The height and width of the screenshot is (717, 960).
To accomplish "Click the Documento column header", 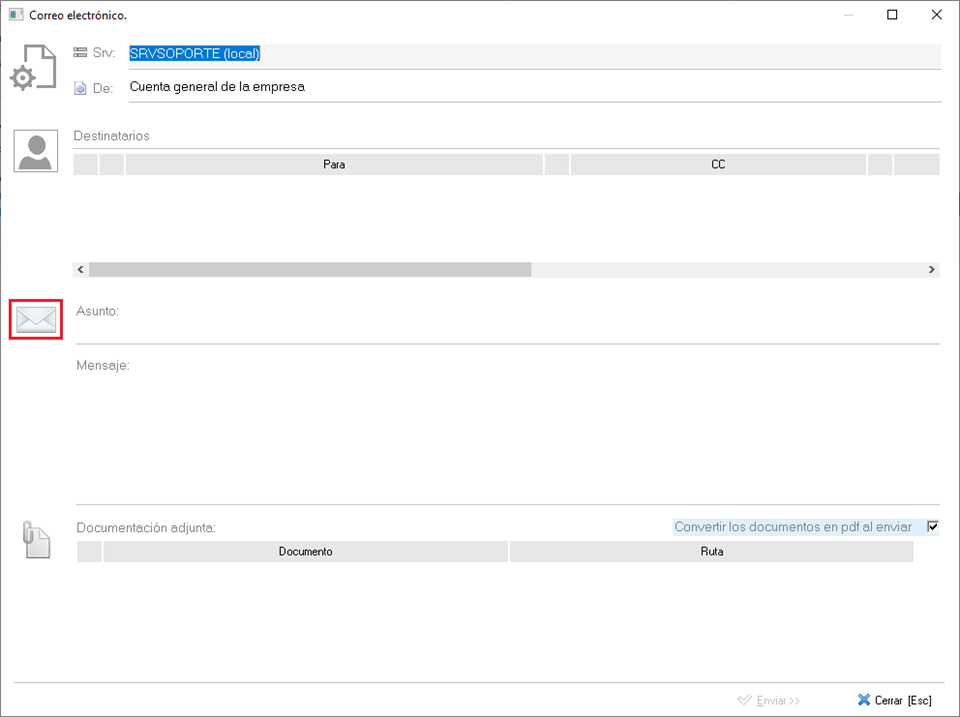I will (x=305, y=552).
